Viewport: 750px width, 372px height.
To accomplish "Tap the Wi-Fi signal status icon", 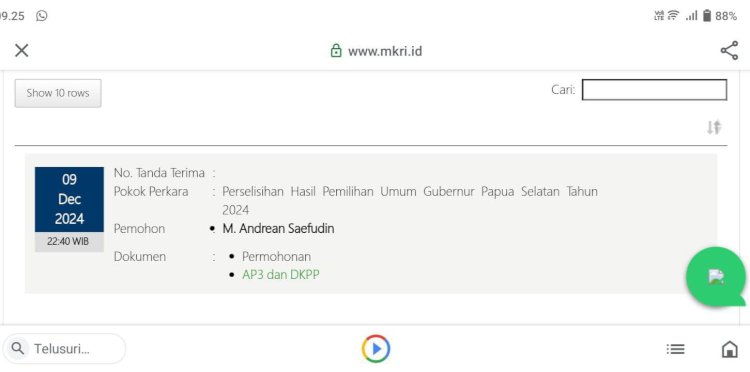I will (673, 16).
